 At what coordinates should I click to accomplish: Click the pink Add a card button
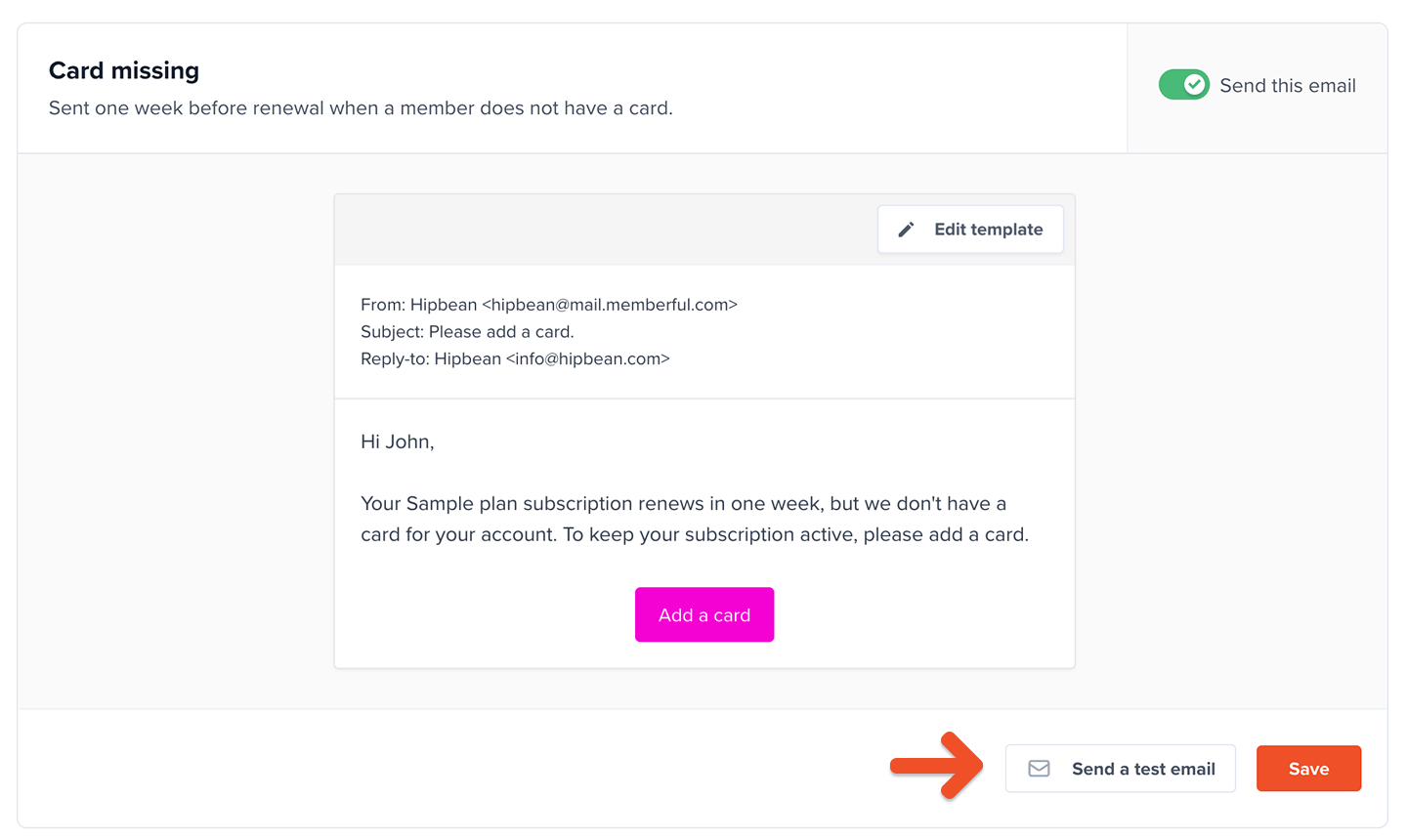pos(704,614)
